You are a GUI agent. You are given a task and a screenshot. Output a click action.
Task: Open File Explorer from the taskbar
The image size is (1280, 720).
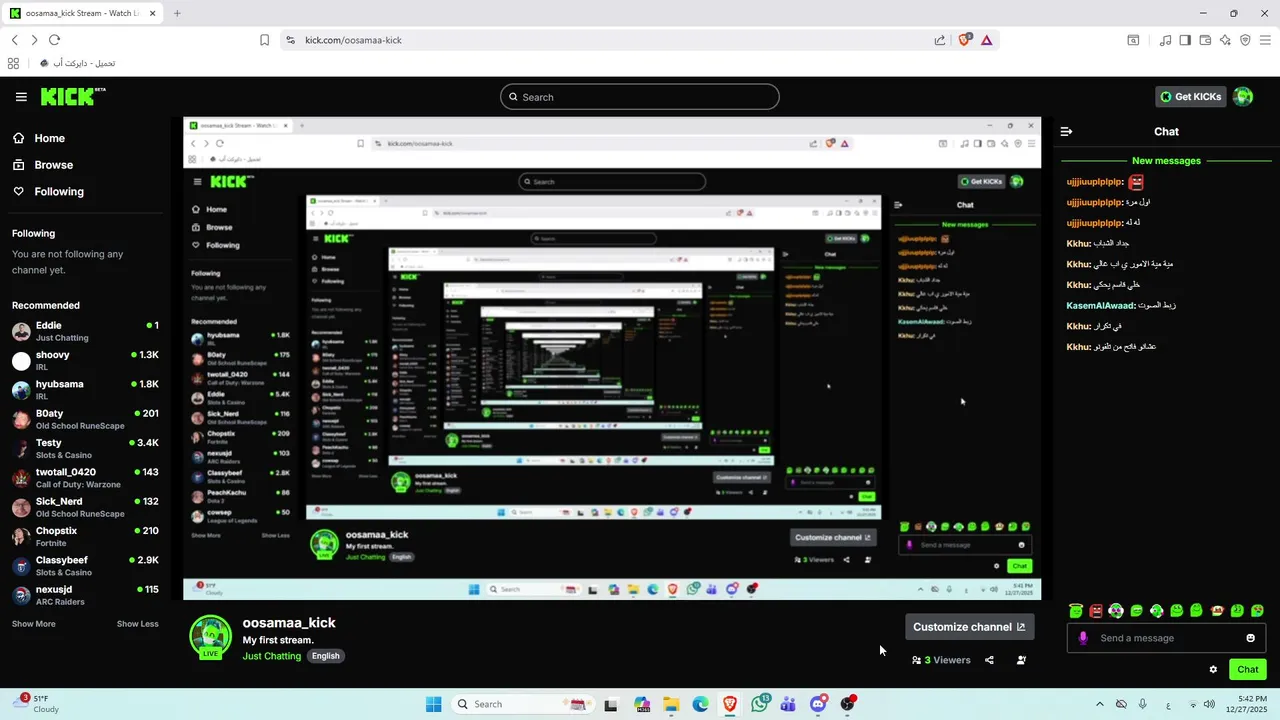(x=671, y=704)
